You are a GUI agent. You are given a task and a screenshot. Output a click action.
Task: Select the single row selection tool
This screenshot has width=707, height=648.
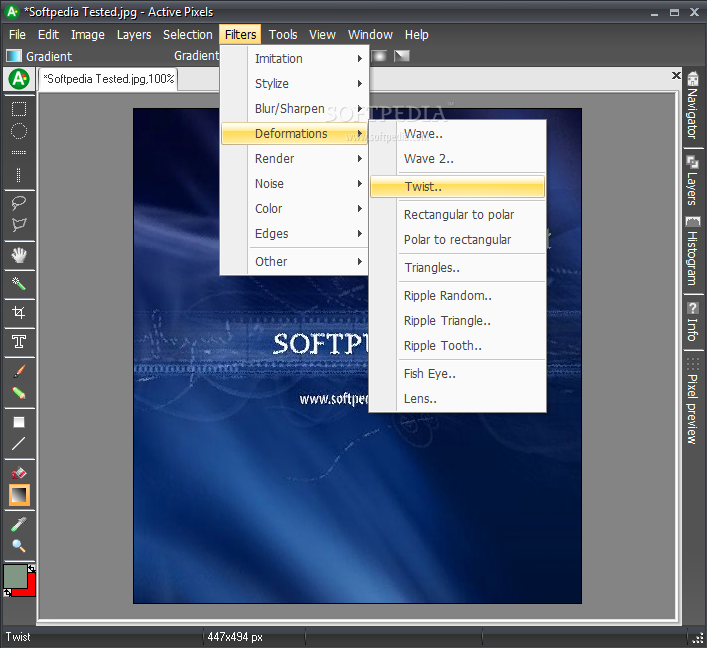(18, 152)
